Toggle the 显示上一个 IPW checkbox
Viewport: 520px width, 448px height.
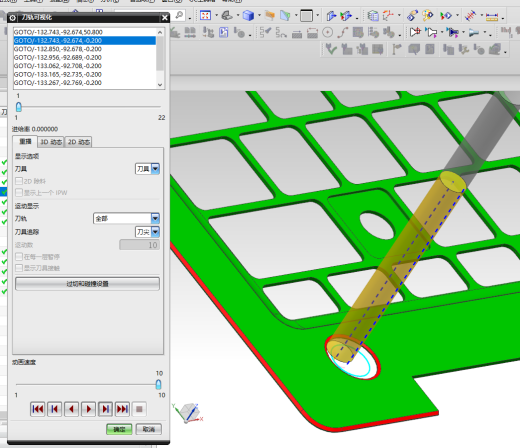[x=19, y=192]
